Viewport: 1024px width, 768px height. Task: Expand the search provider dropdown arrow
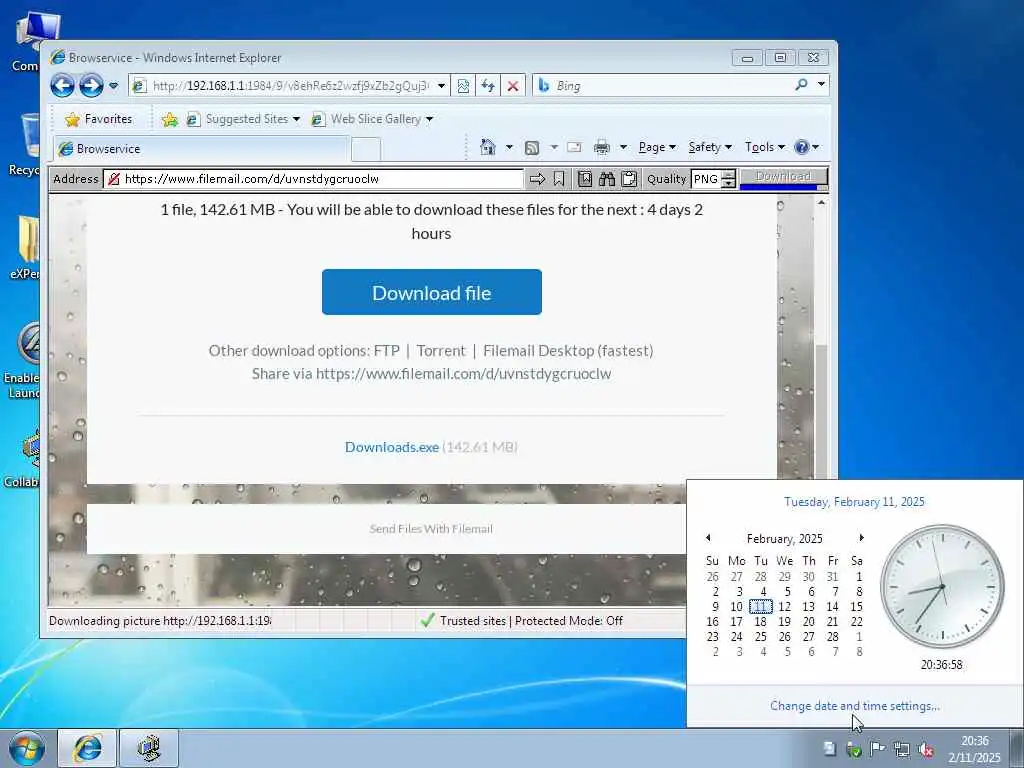tap(821, 84)
